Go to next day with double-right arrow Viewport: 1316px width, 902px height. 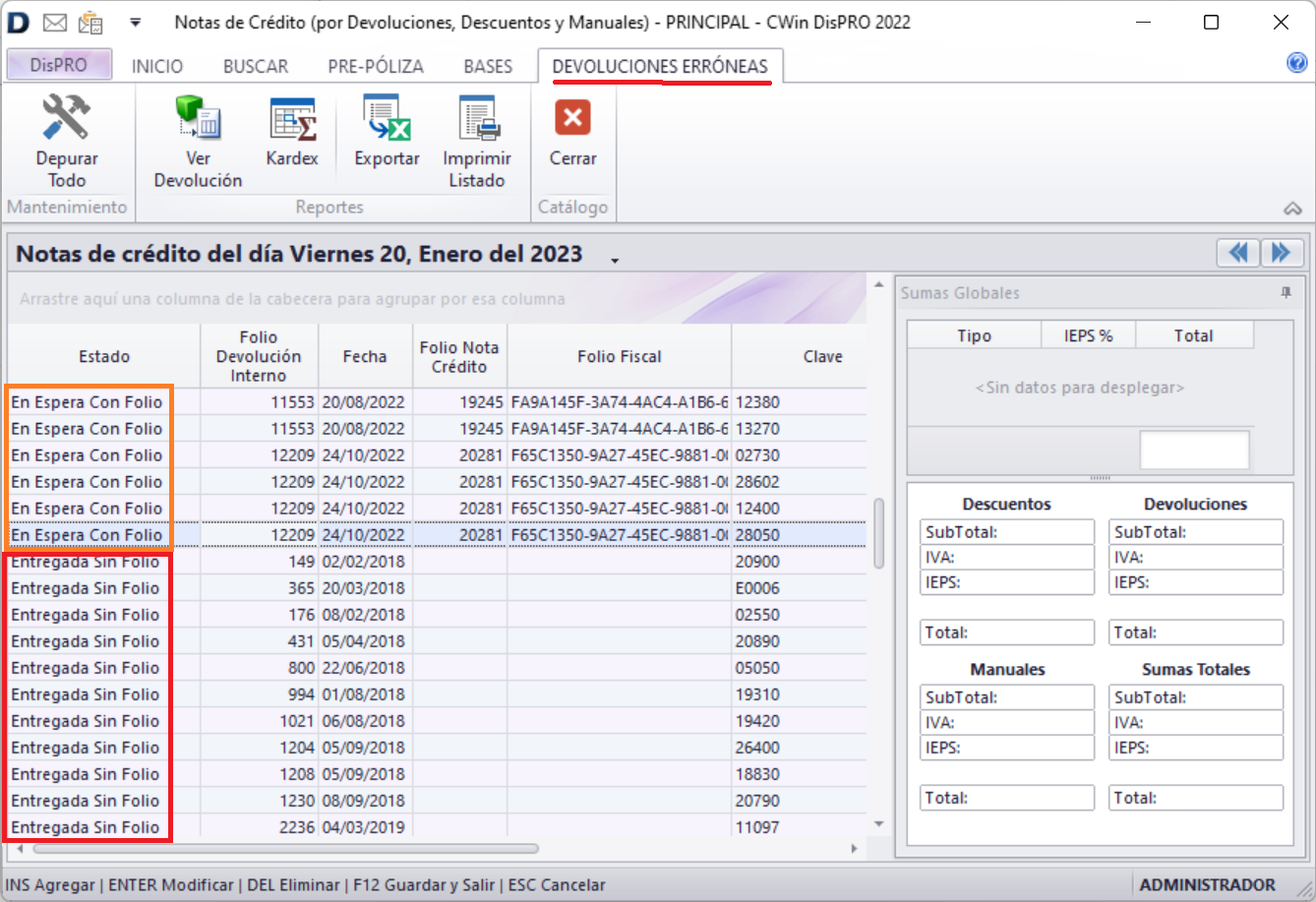[x=1282, y=253]
